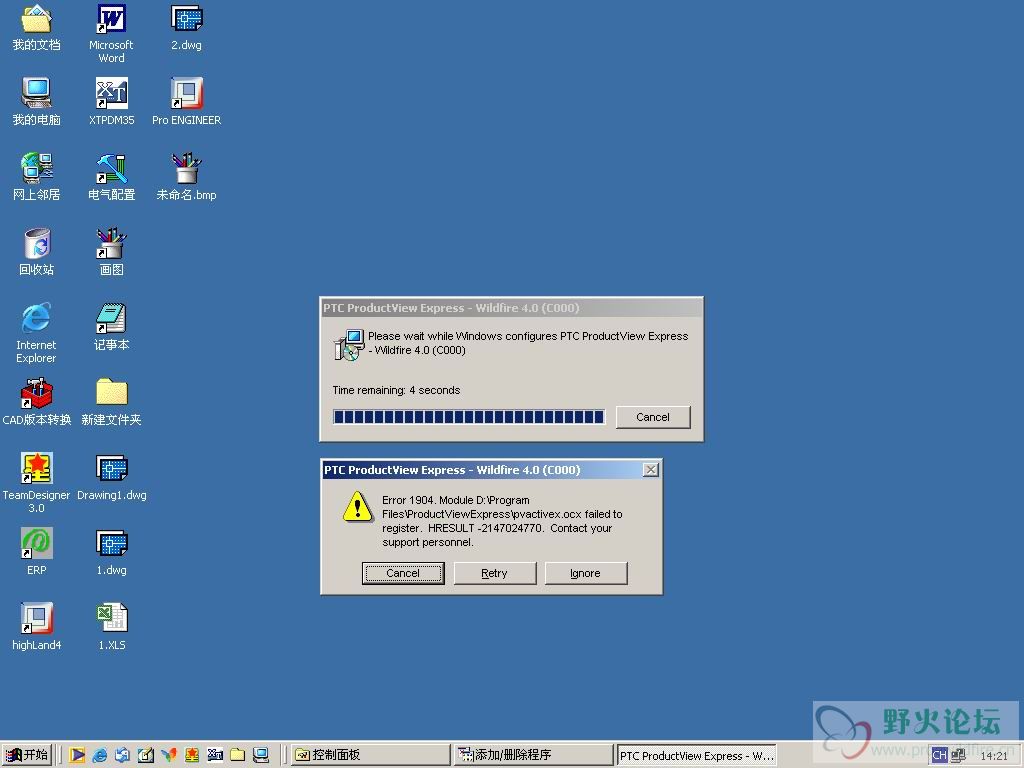Click Ignore in the error dialog
Image resolution: width=1024 pixels, height=768 pixels.
(x=585, y=573)
